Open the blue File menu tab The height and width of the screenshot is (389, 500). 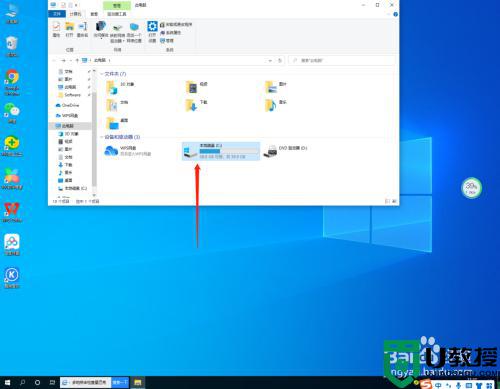[x=57, y=14]
